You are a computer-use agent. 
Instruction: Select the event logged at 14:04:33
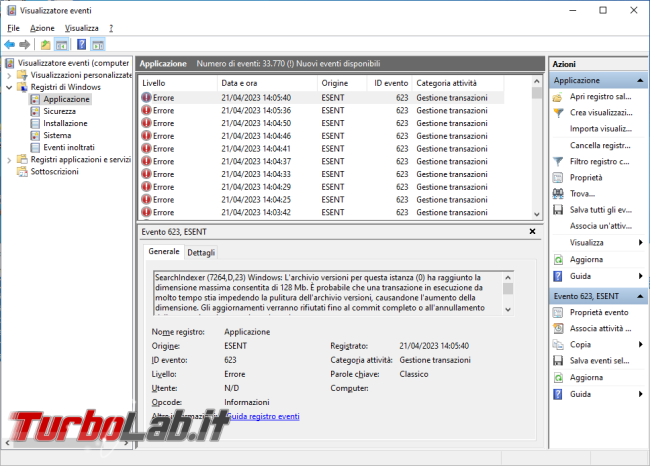[x=321, y=174]
